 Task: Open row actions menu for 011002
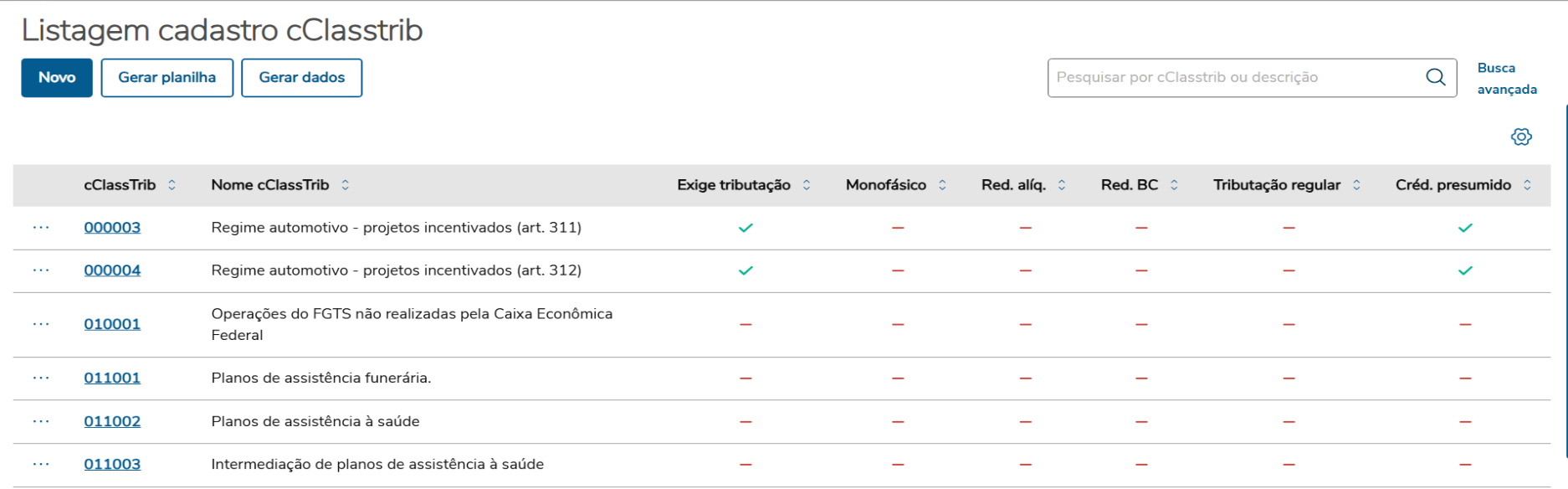(41, 421)
